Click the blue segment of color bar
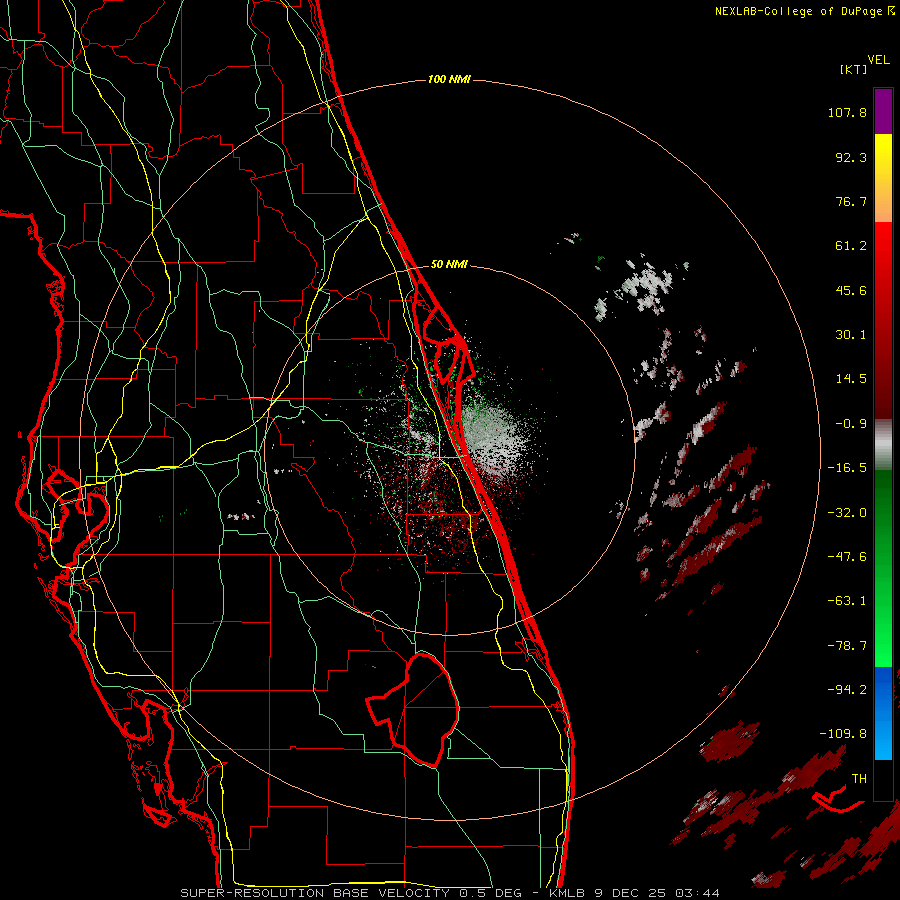900x900 pixels. (x=883, y=713)
